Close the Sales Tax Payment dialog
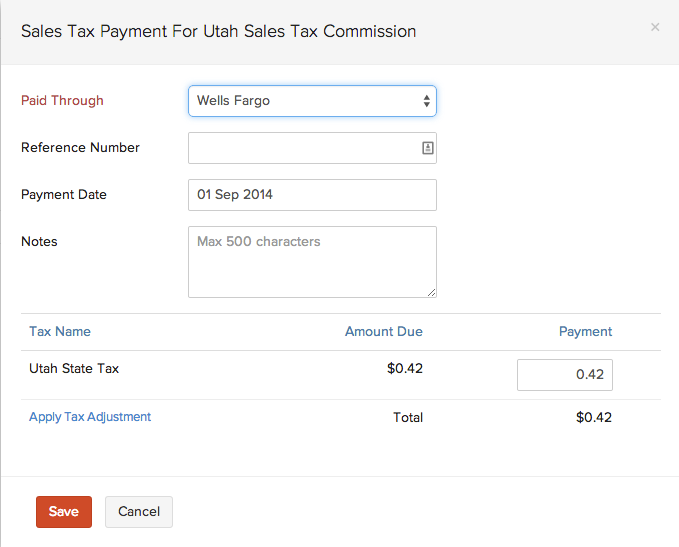 (655, 27)
